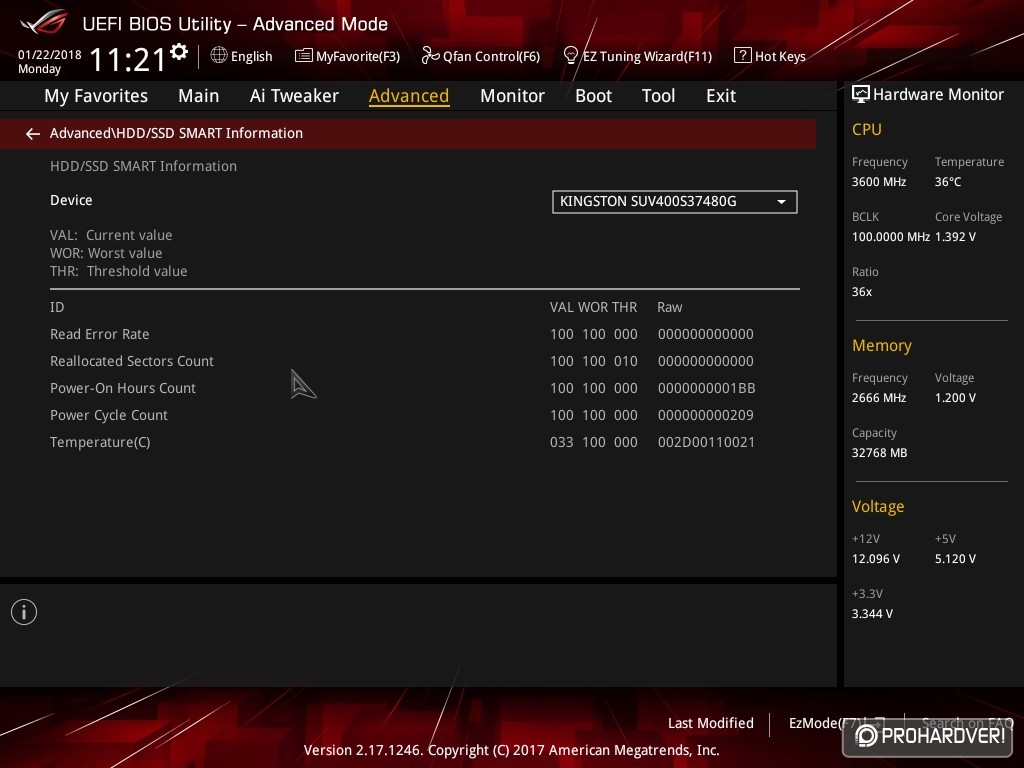Screen dimensions: 1024x768
Task: Click the Hot Keys question mark icon
Action: [743, 56]
